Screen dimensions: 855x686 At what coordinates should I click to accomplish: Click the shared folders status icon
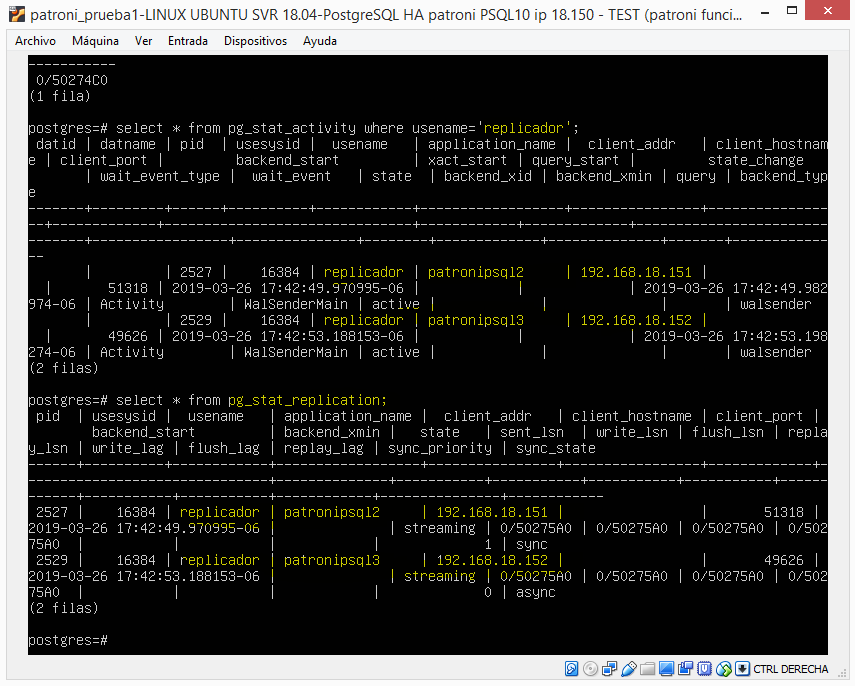647,668
